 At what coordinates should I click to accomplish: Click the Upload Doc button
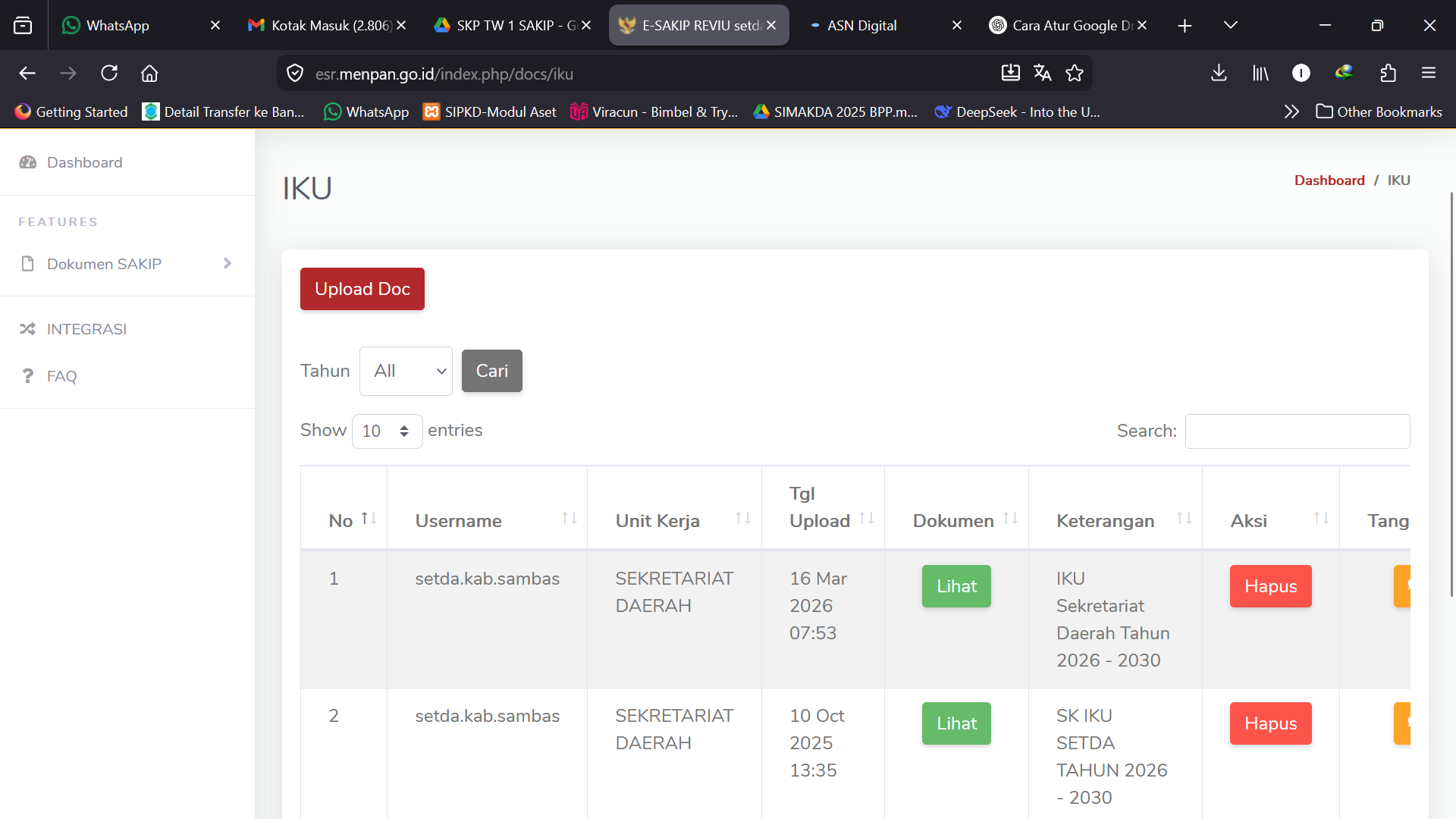pyautogui.click(x=362, y=289)
